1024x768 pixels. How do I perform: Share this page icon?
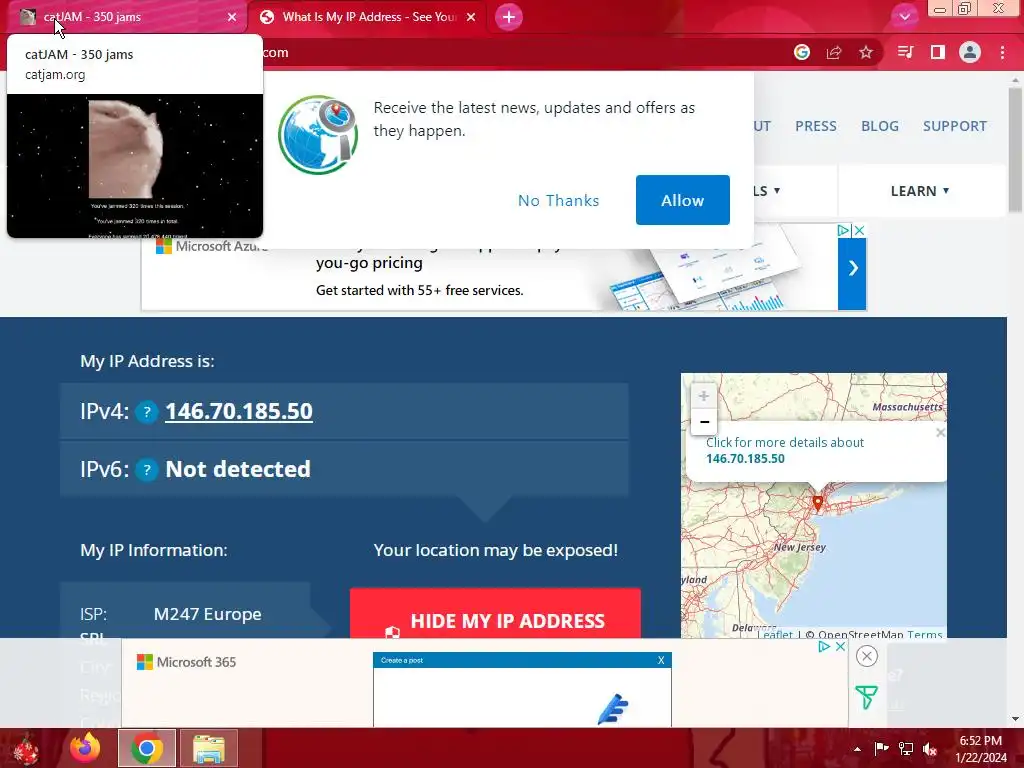click(x=834, y=52)
